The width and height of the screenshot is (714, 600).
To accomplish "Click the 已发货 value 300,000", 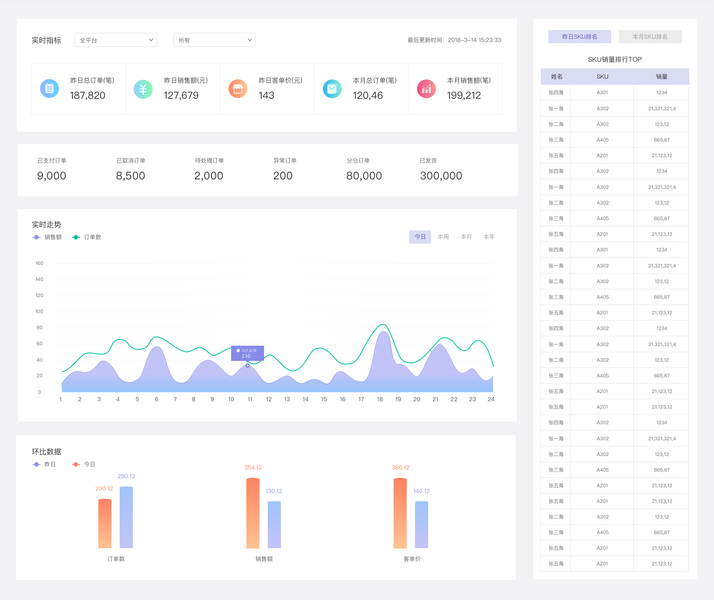I will pyautogui.click(x=441, y=176).
